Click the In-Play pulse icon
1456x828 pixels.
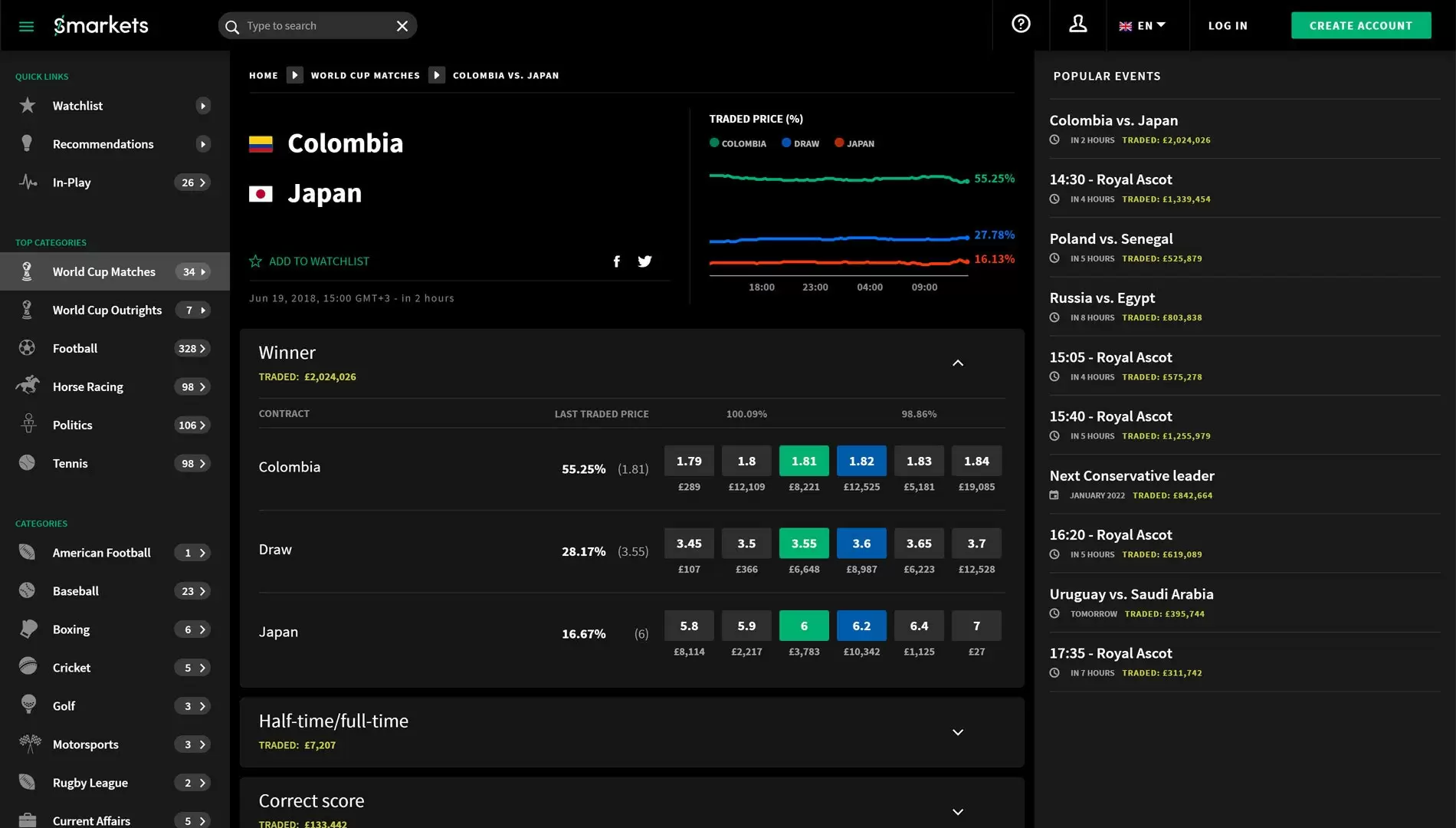pos(28,182)
